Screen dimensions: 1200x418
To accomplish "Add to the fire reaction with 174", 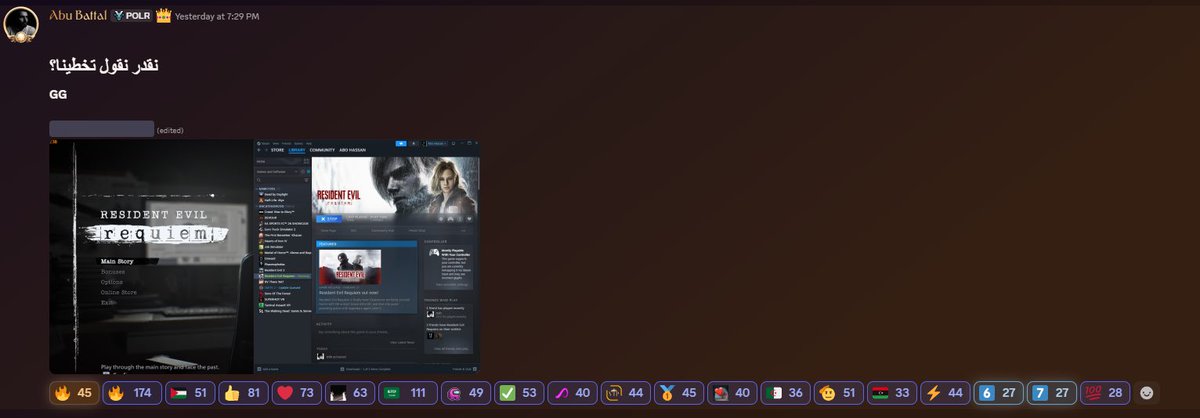I will pyautogui.click(x=134, y=393).
